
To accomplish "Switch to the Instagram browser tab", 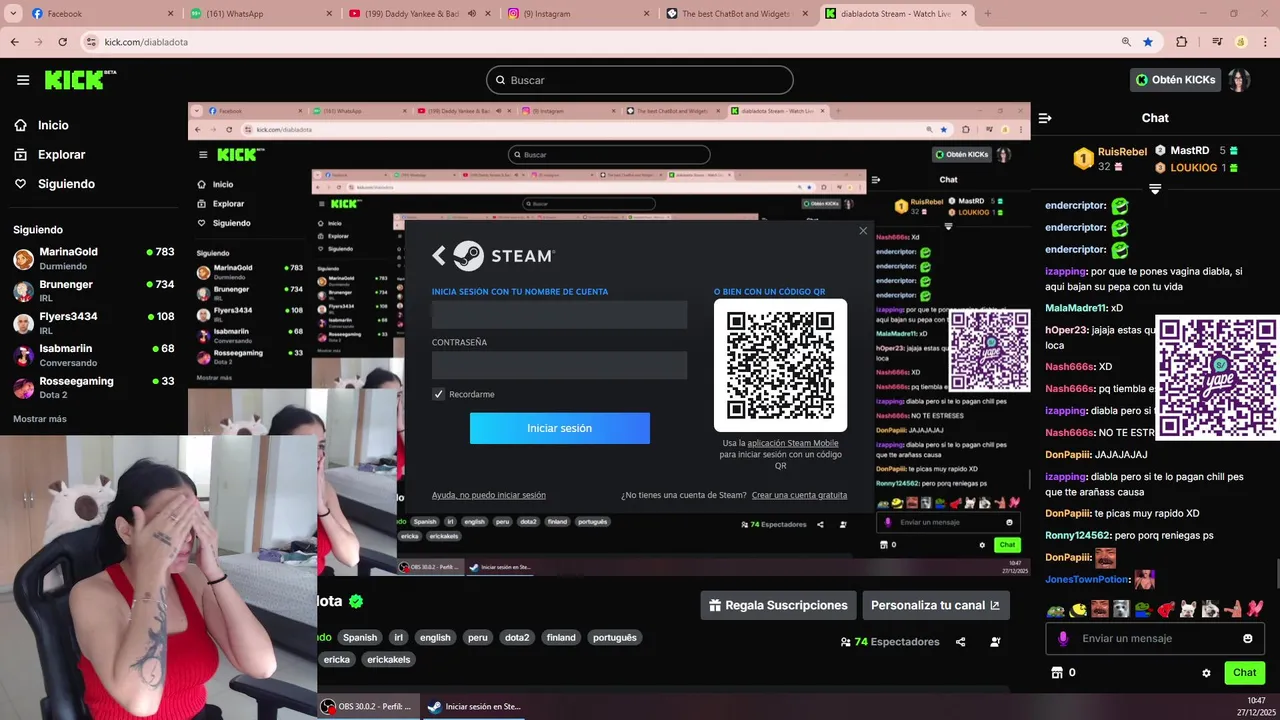I will 580,14.
